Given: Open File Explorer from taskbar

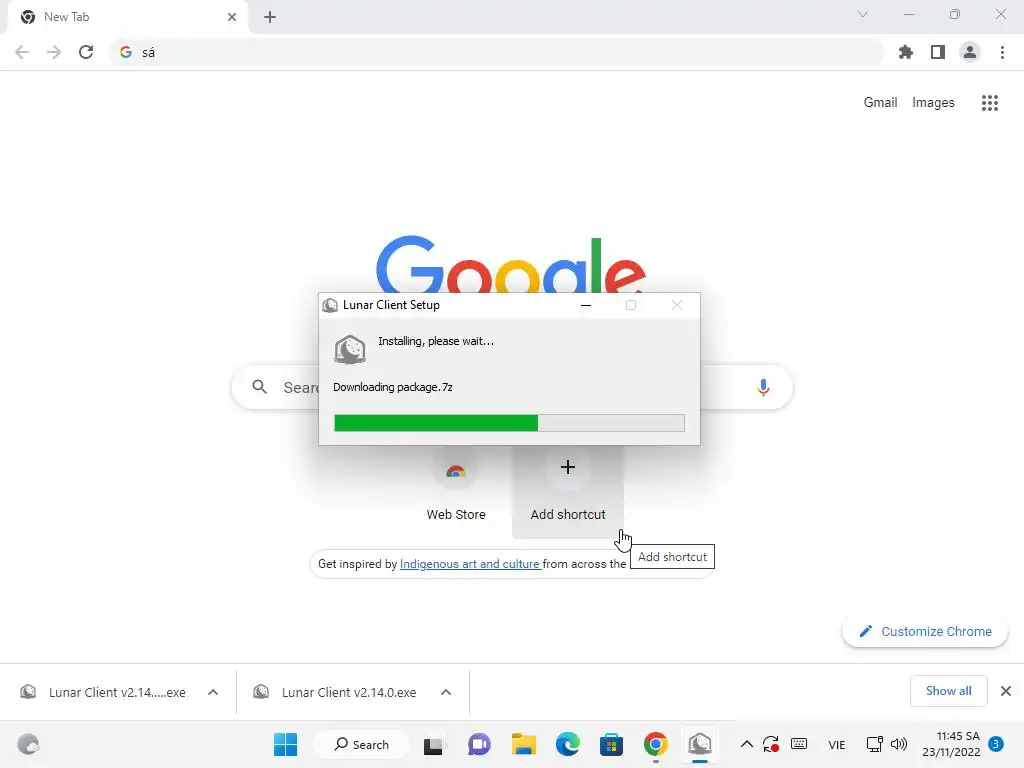Looking at the screenshot, I should (x=524, y=744).
